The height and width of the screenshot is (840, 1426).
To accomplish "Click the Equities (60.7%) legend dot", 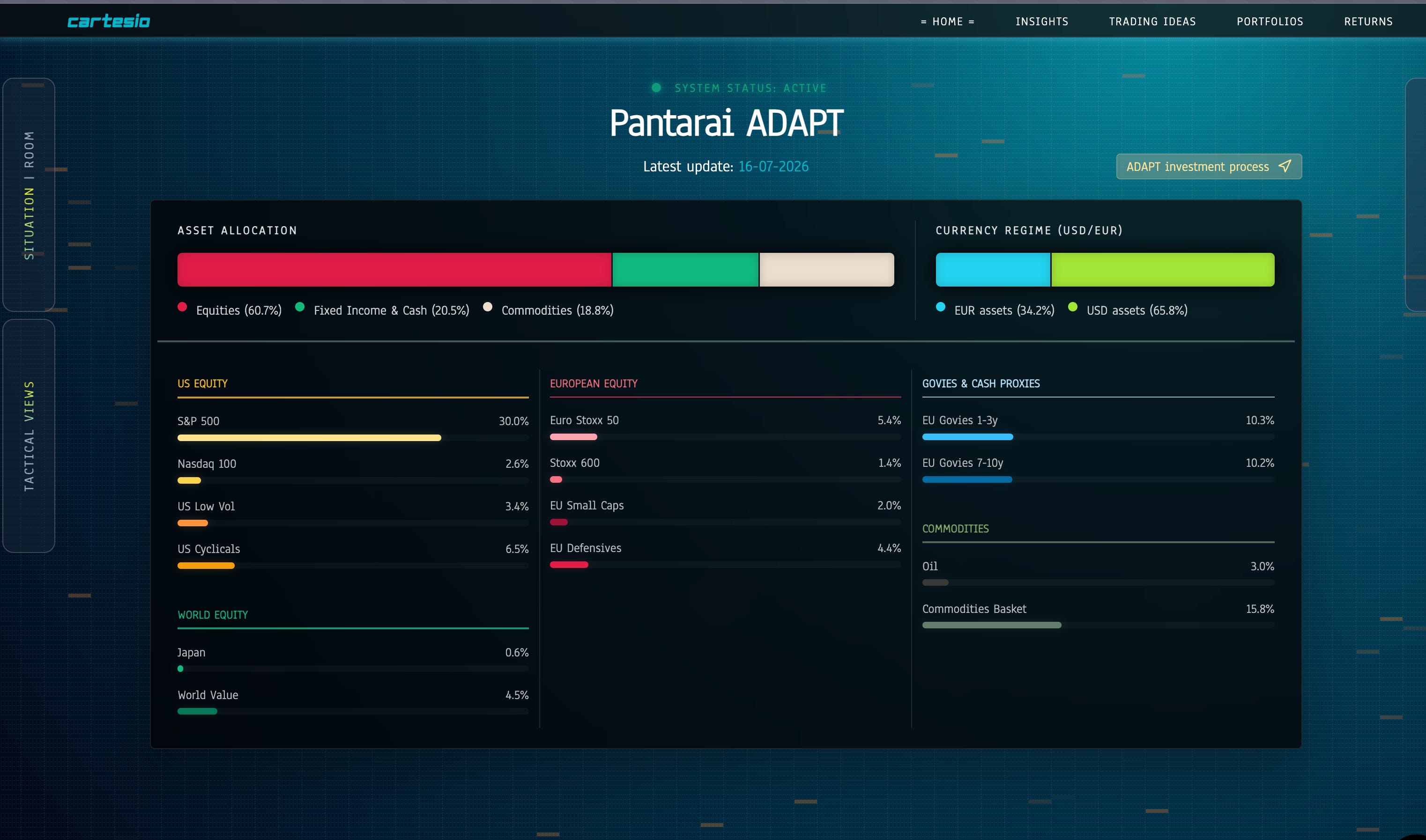I will (x=182, y=307).
